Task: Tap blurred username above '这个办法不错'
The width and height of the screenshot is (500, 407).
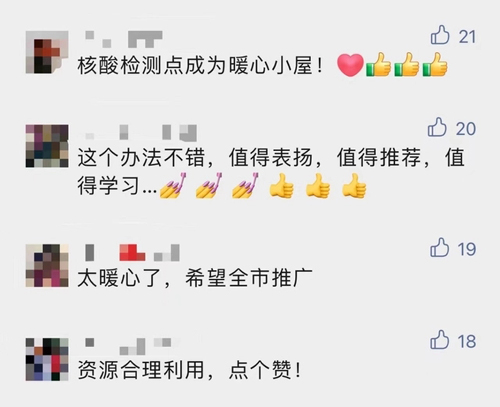Action: 141,132
